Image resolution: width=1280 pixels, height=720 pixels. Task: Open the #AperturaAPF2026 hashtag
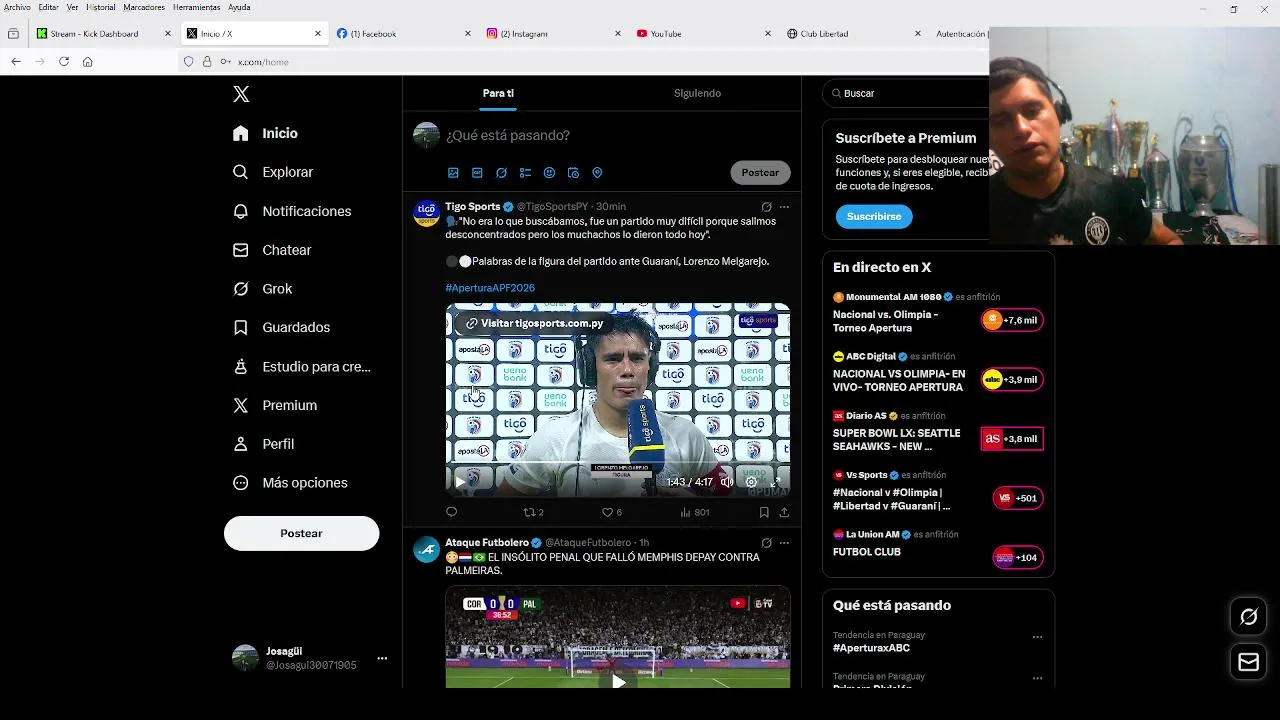point(490,288)
